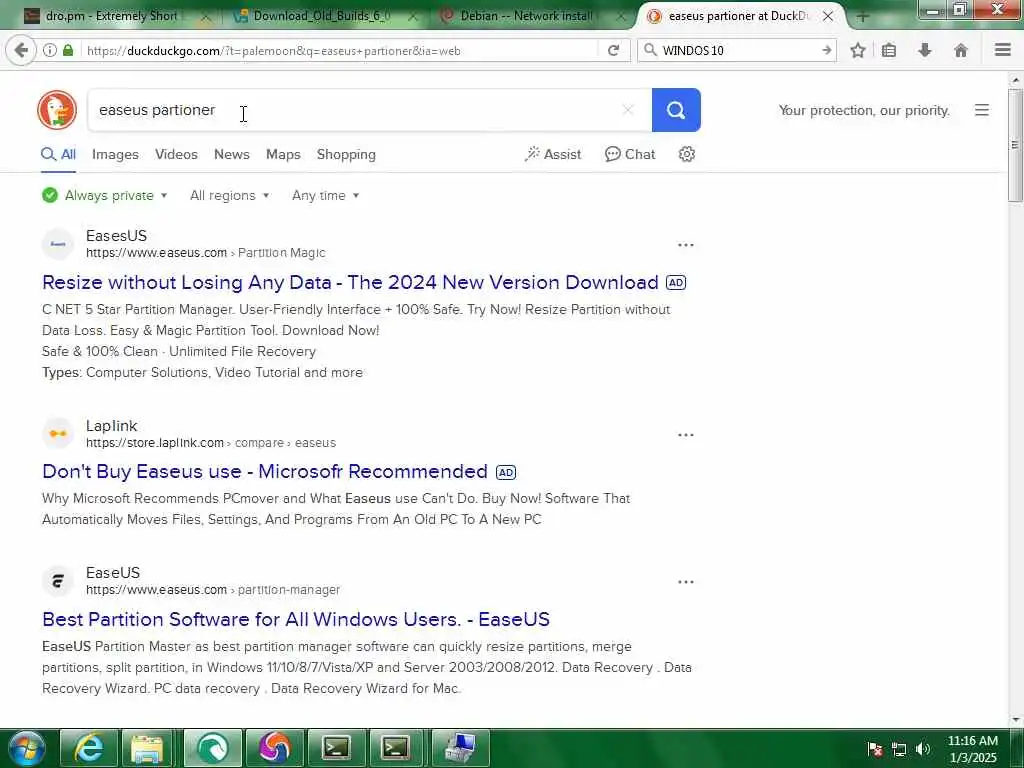The width and height of the screenshot is (1024, 768).
Task: Open more options for Laplink result
Action: [686, 435]
